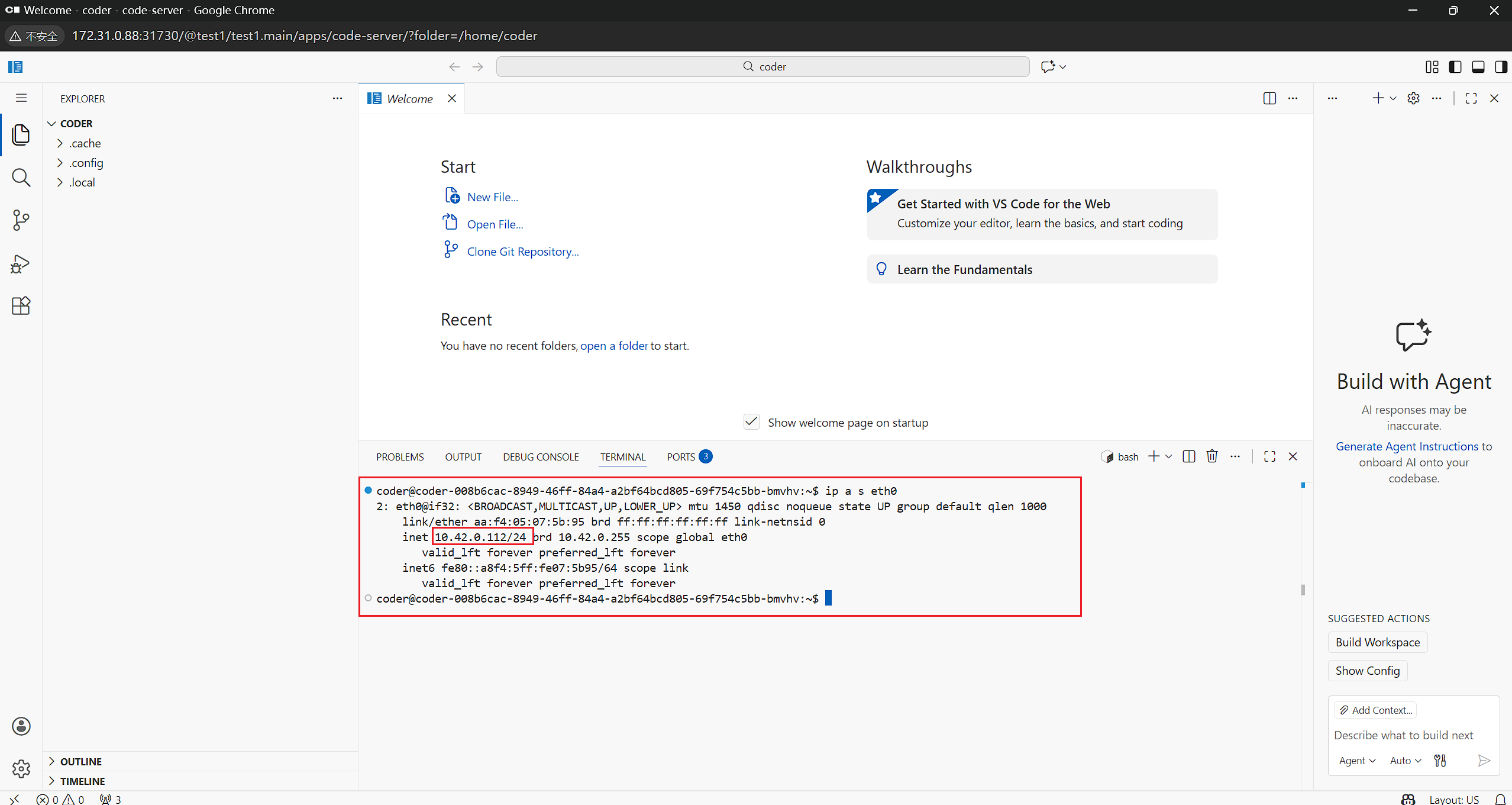The width and height of the screenshot is (1512, 805).
Task: Open the Extensions view icon
Action: (21, 306)
